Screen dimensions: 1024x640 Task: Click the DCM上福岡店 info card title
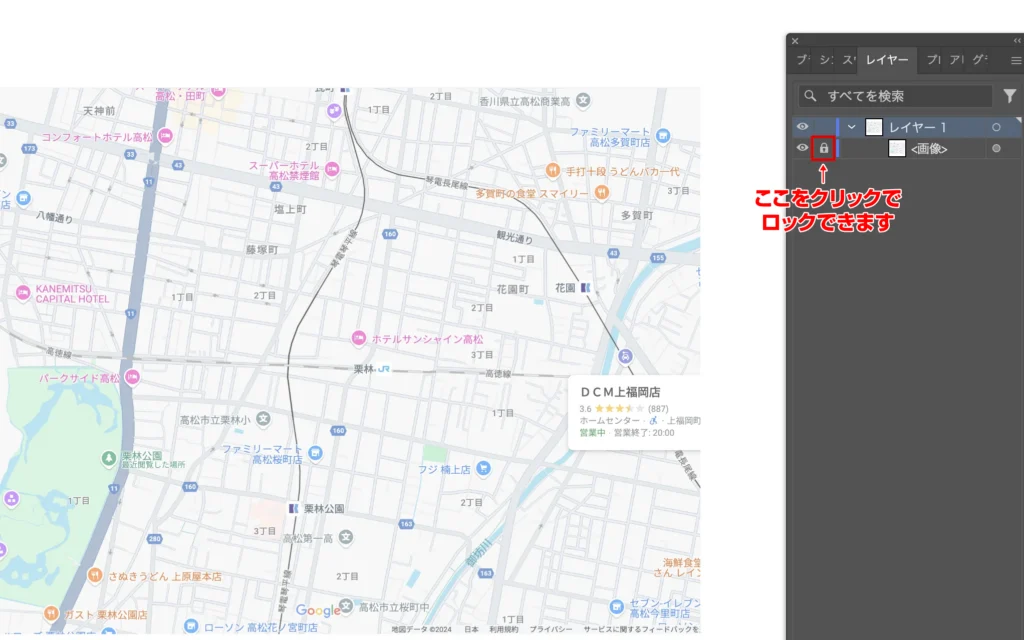tap(620, 392)
